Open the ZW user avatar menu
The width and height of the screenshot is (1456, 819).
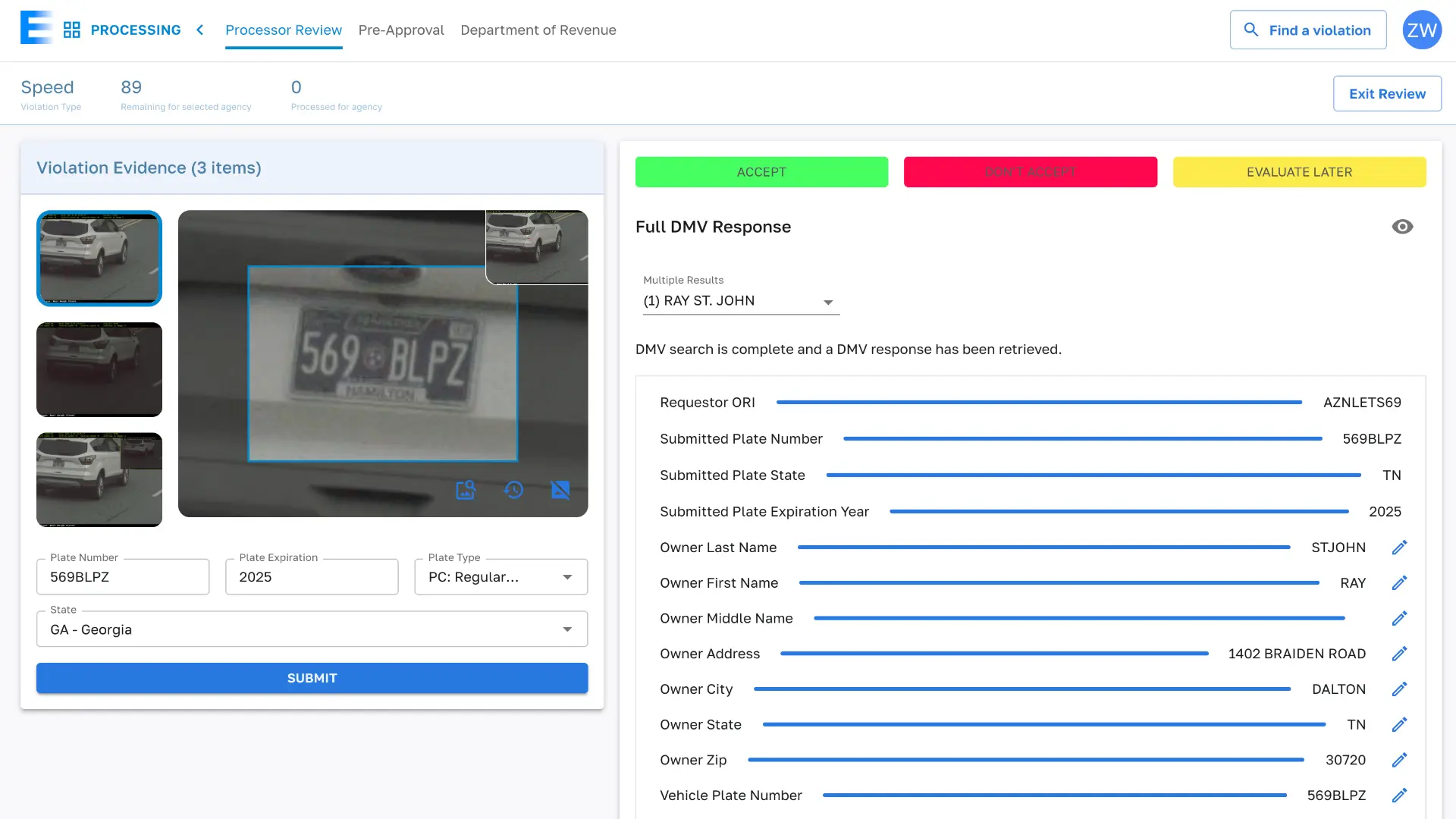pos(1422,30)
